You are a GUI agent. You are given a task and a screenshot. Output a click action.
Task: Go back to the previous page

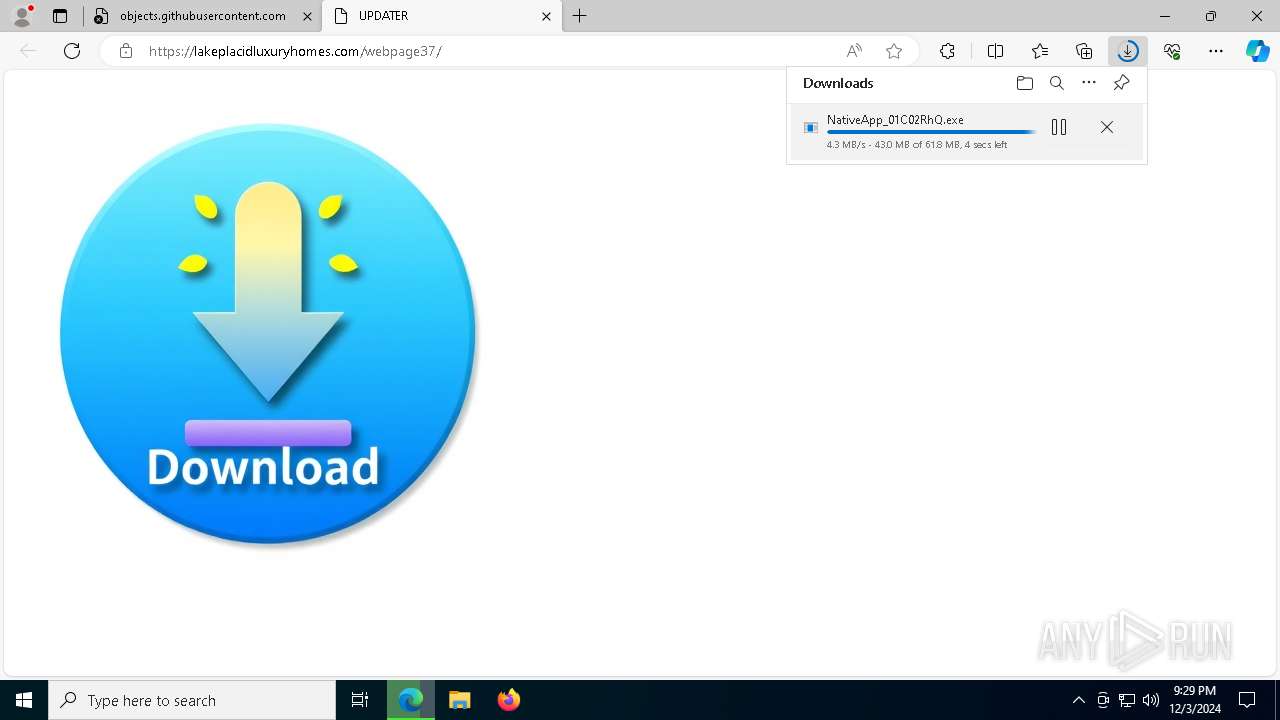[28, 51]
